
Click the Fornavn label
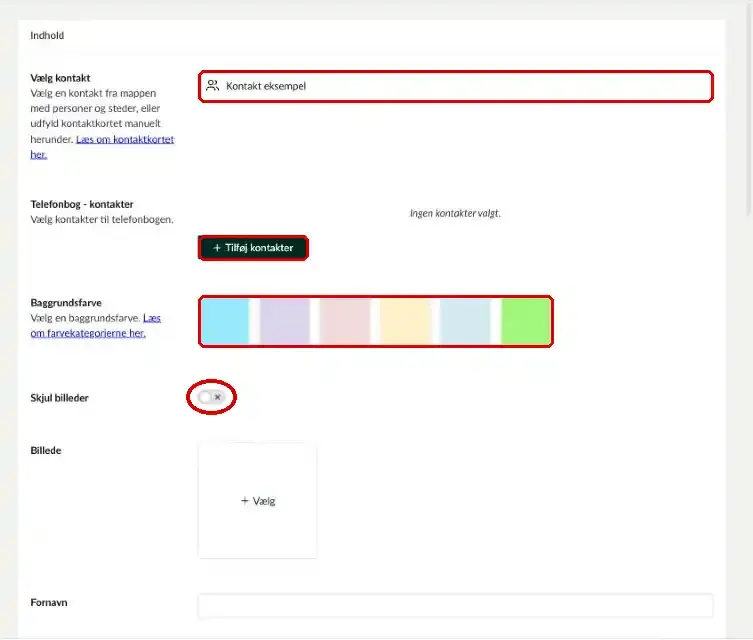point(49,602)
